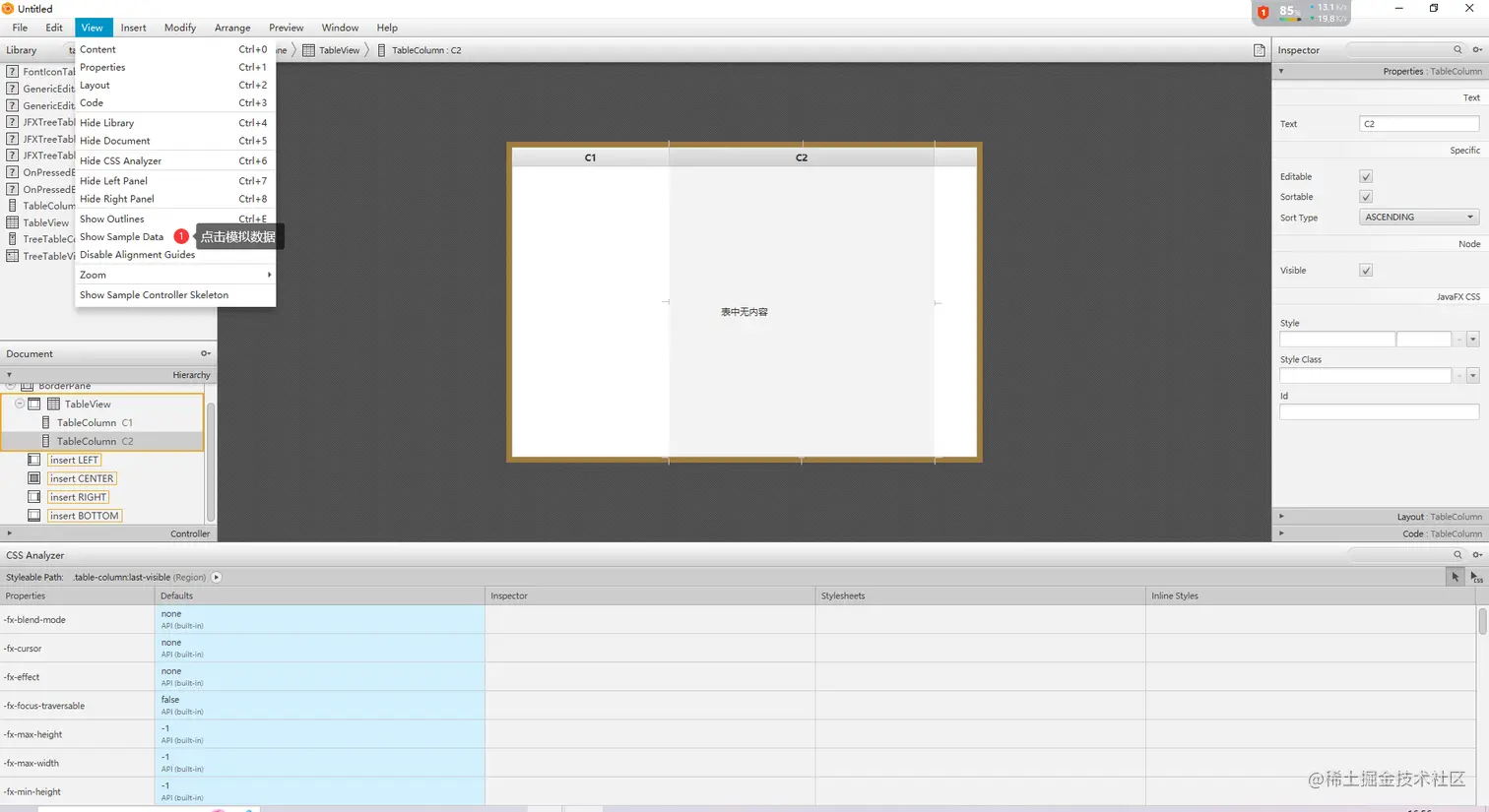Collapse the Hierarchy section triangle
Screen dimensions: 1489x812
coord(9,375)
